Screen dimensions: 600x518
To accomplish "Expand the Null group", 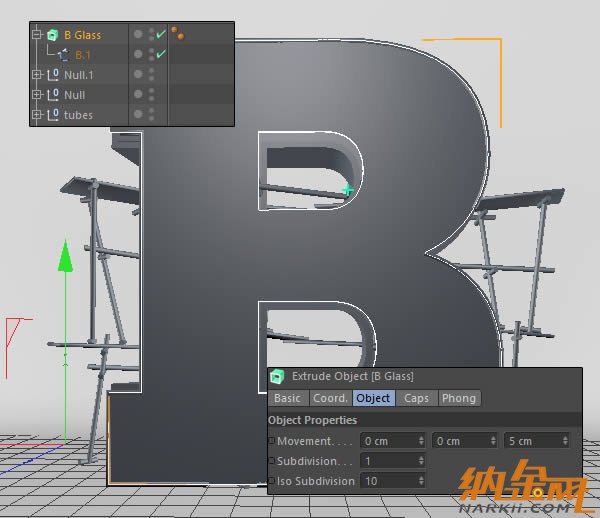I will tap(37, 94).
